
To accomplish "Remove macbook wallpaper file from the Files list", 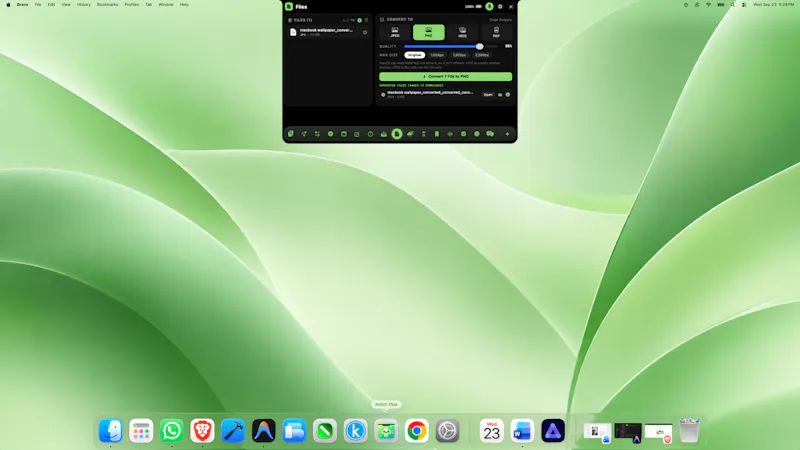I will point(365,32).
